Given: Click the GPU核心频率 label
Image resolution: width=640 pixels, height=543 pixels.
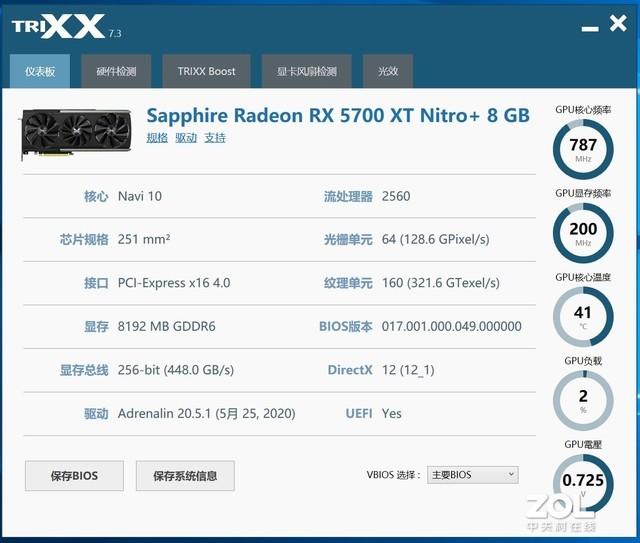Looking at the screenshot, I should (583, 109).
